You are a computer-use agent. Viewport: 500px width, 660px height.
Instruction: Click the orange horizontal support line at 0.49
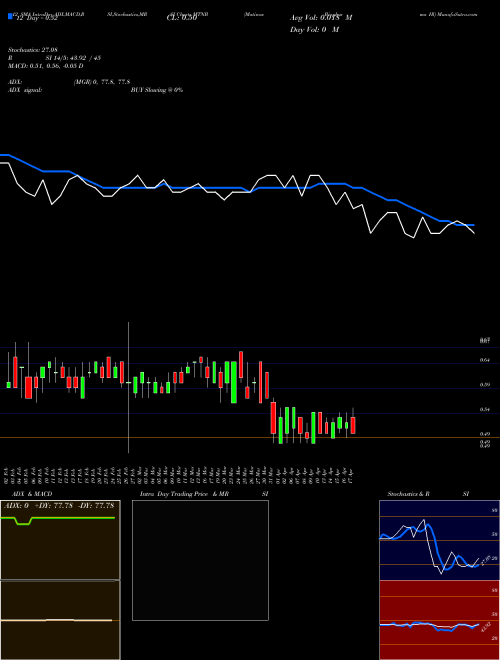[250, 438]
